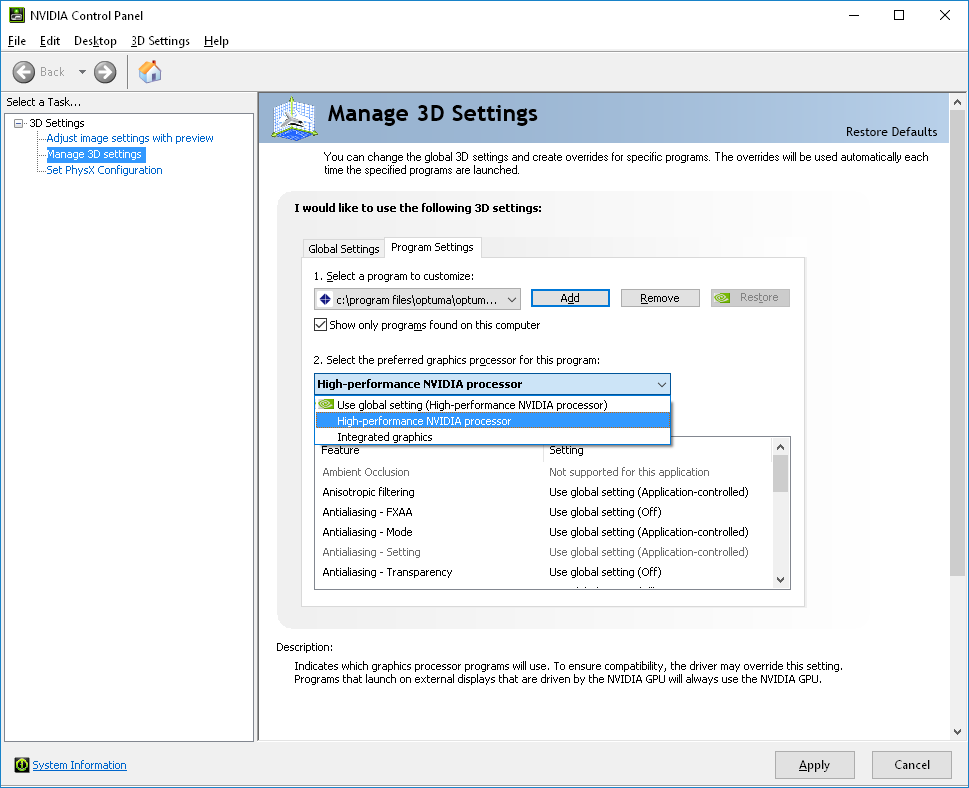Image resolution: width=969 pixels, height=788 pixels.
Task: Select the Program Settings tab
Action: 433,247
